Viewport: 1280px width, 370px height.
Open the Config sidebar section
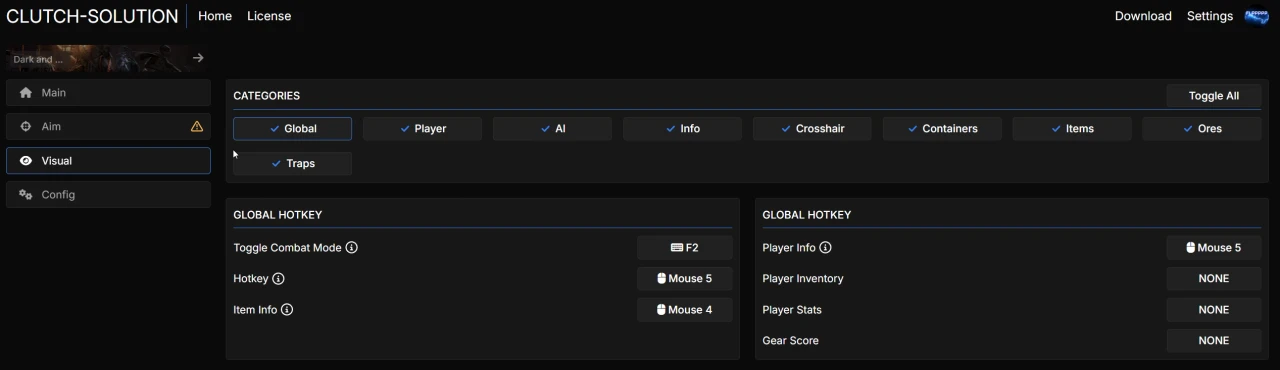pyautogui.click(x=108, y=195)
